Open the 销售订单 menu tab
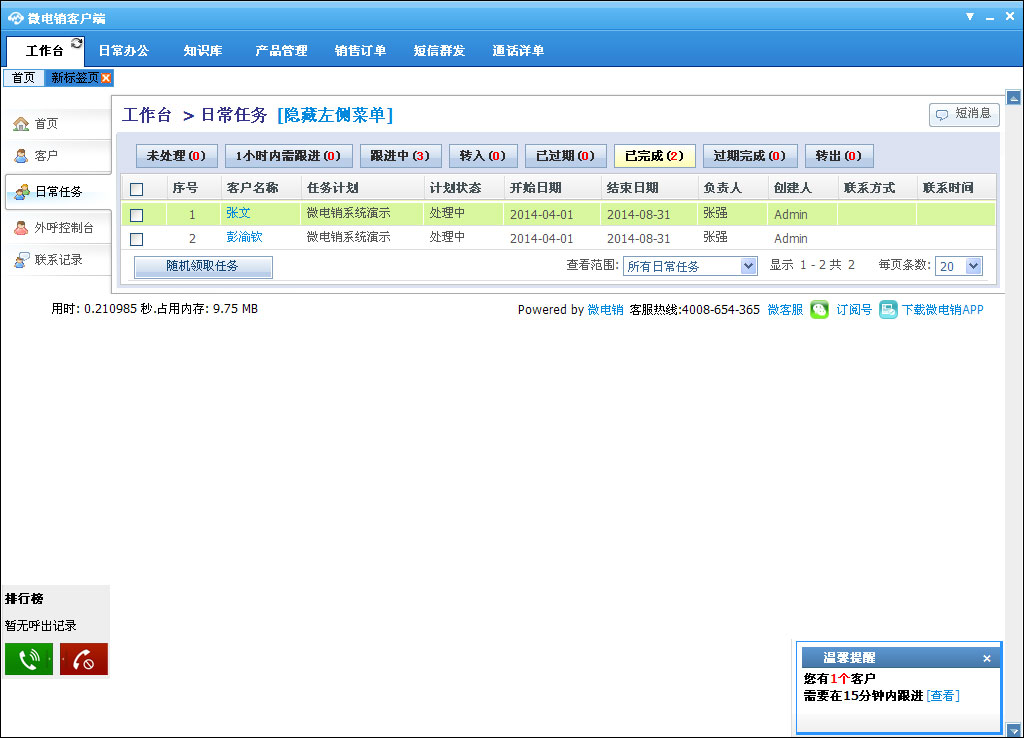 point(360,50)
